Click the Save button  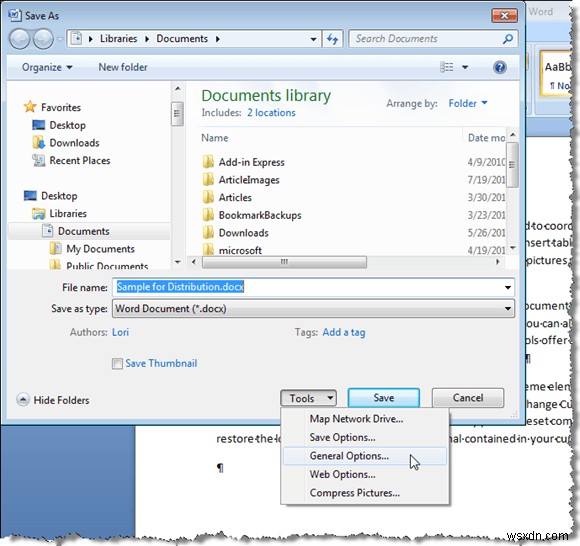click(384, 398)
